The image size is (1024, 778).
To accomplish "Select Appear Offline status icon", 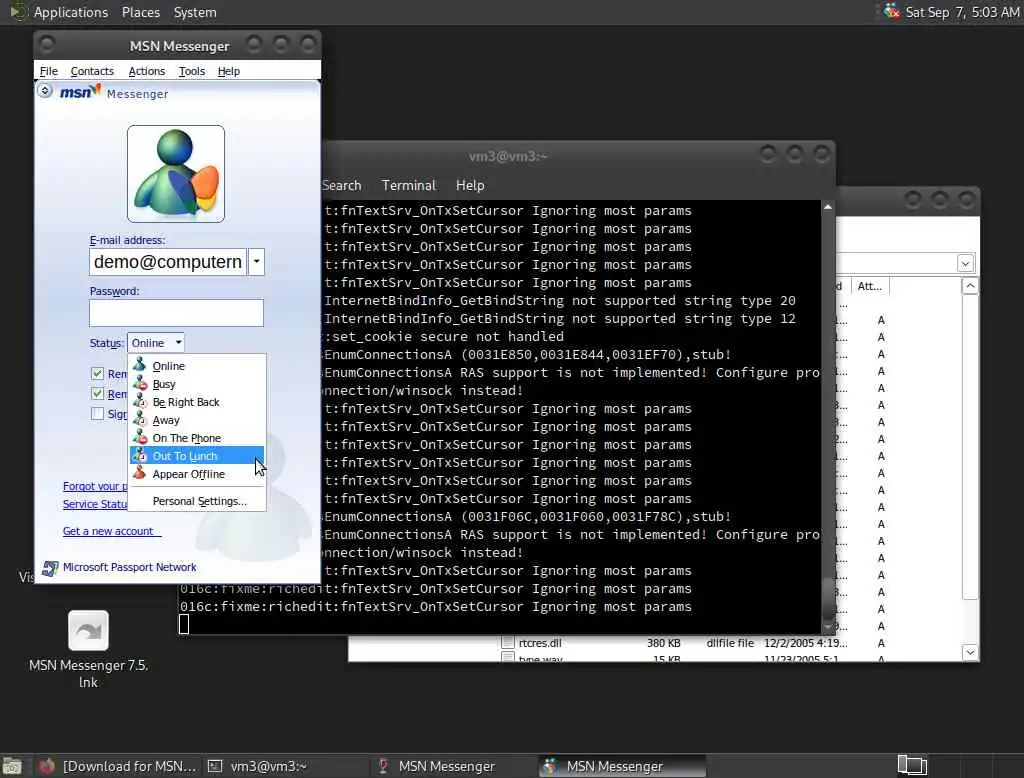I will click(x=140, y=474).
